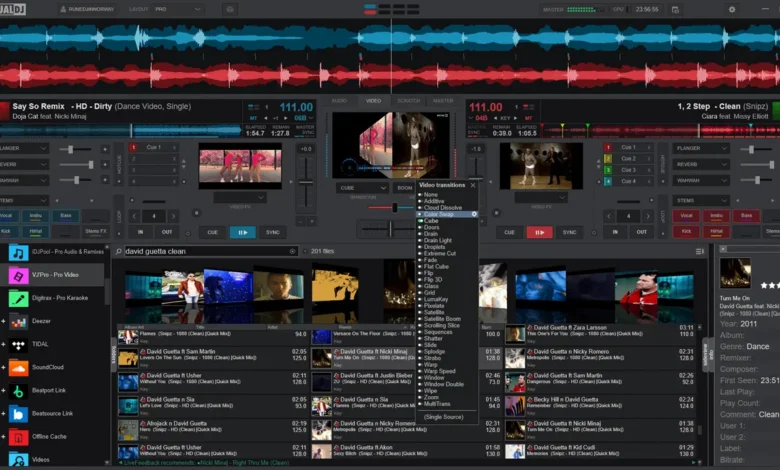Click the calendar icon next to clock
This screenshot has width=780, height=470.
[675, 9]
